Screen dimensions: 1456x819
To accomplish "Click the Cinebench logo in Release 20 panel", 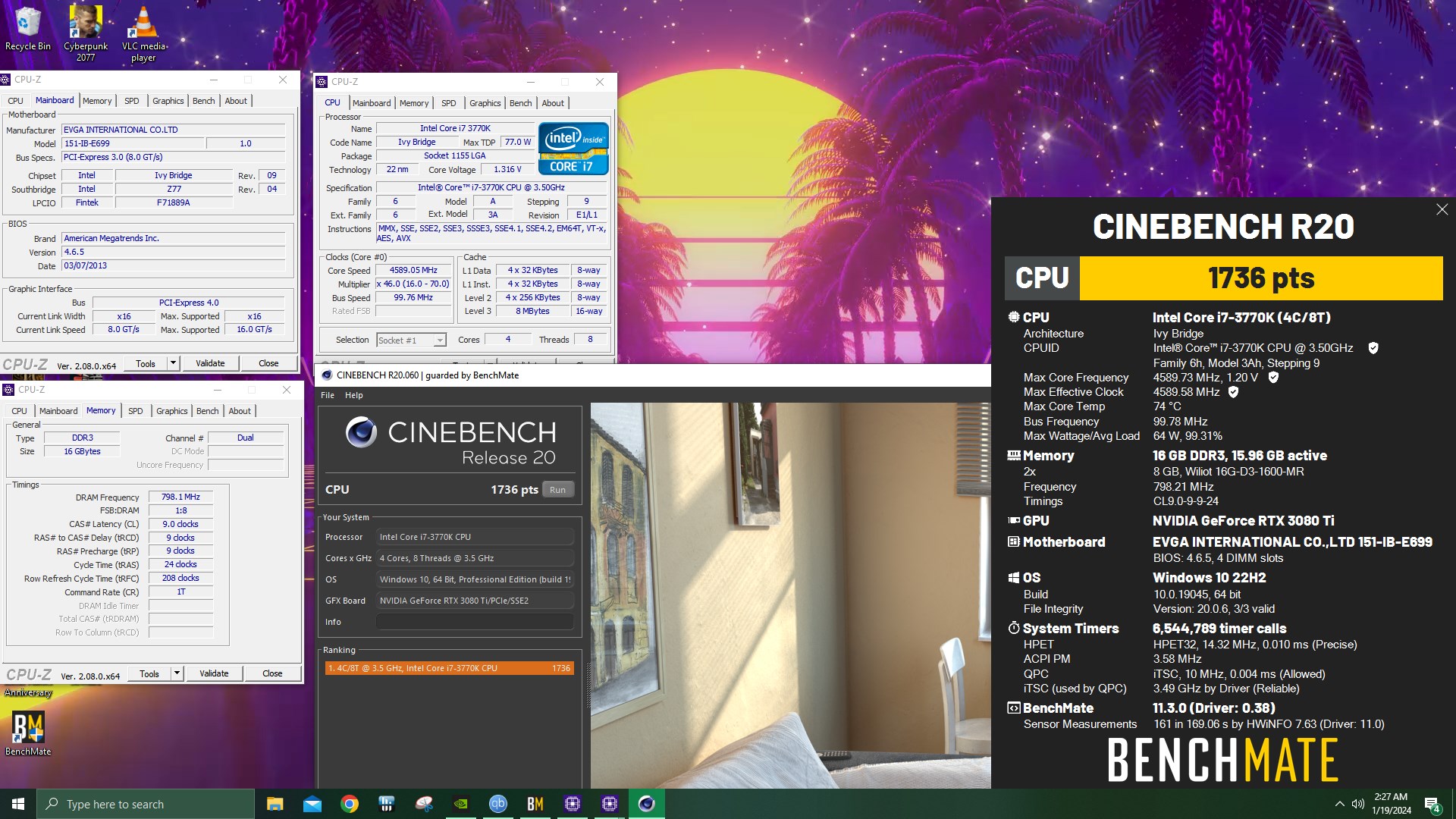I will (x=361, y=432).
